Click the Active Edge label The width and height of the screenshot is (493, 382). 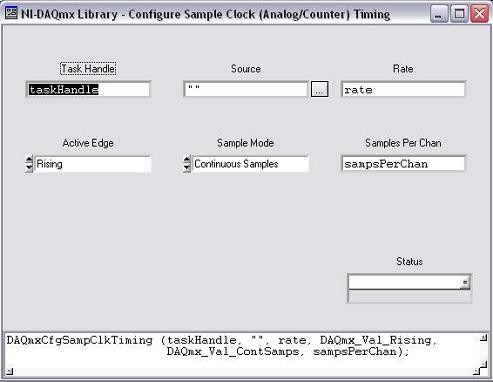point(88,143)
